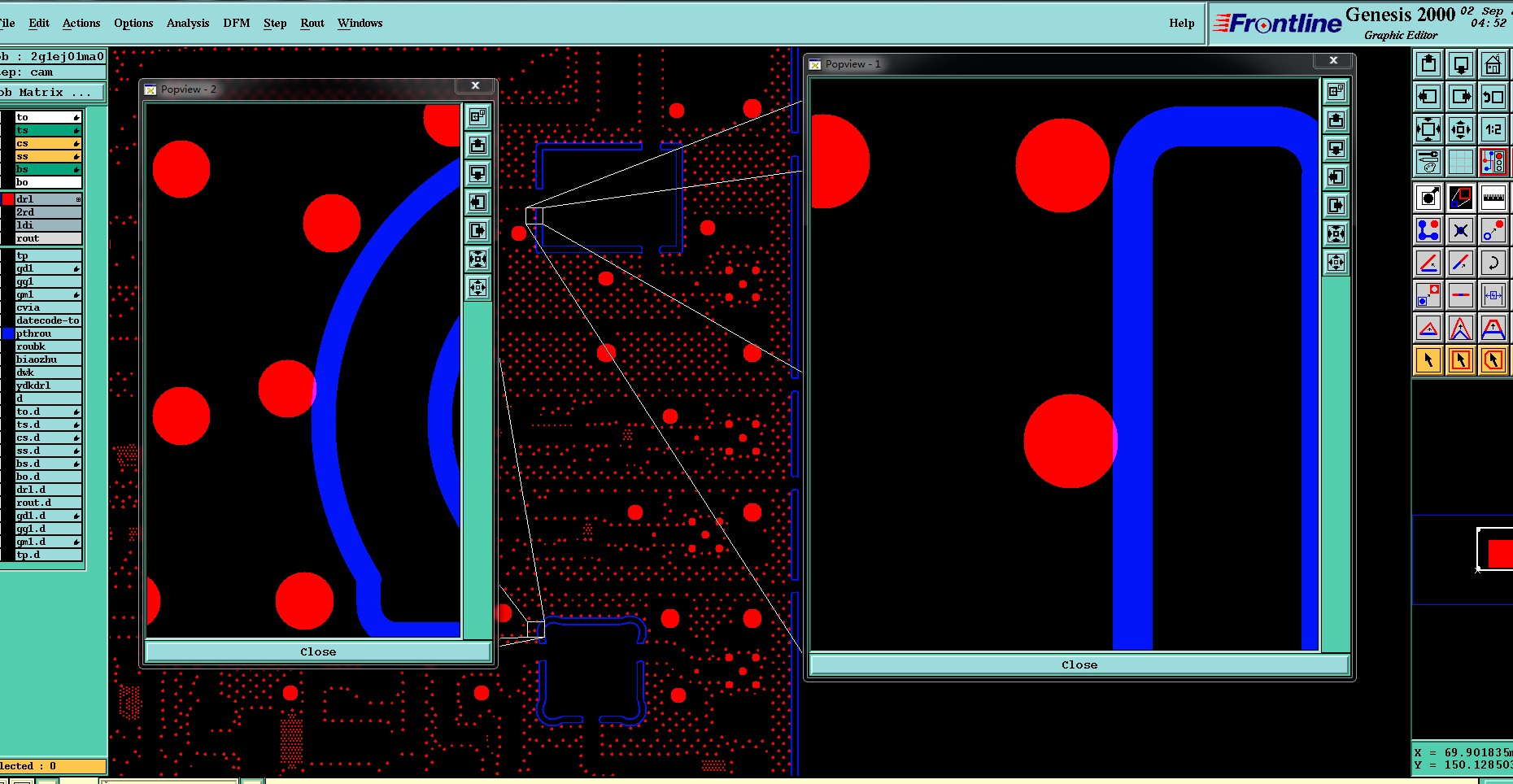This screenshot has height=784, width=1513.
Task: Click the zoom in icon in main toolbar
Action: pyautogui.click(x=1428, y=128)
